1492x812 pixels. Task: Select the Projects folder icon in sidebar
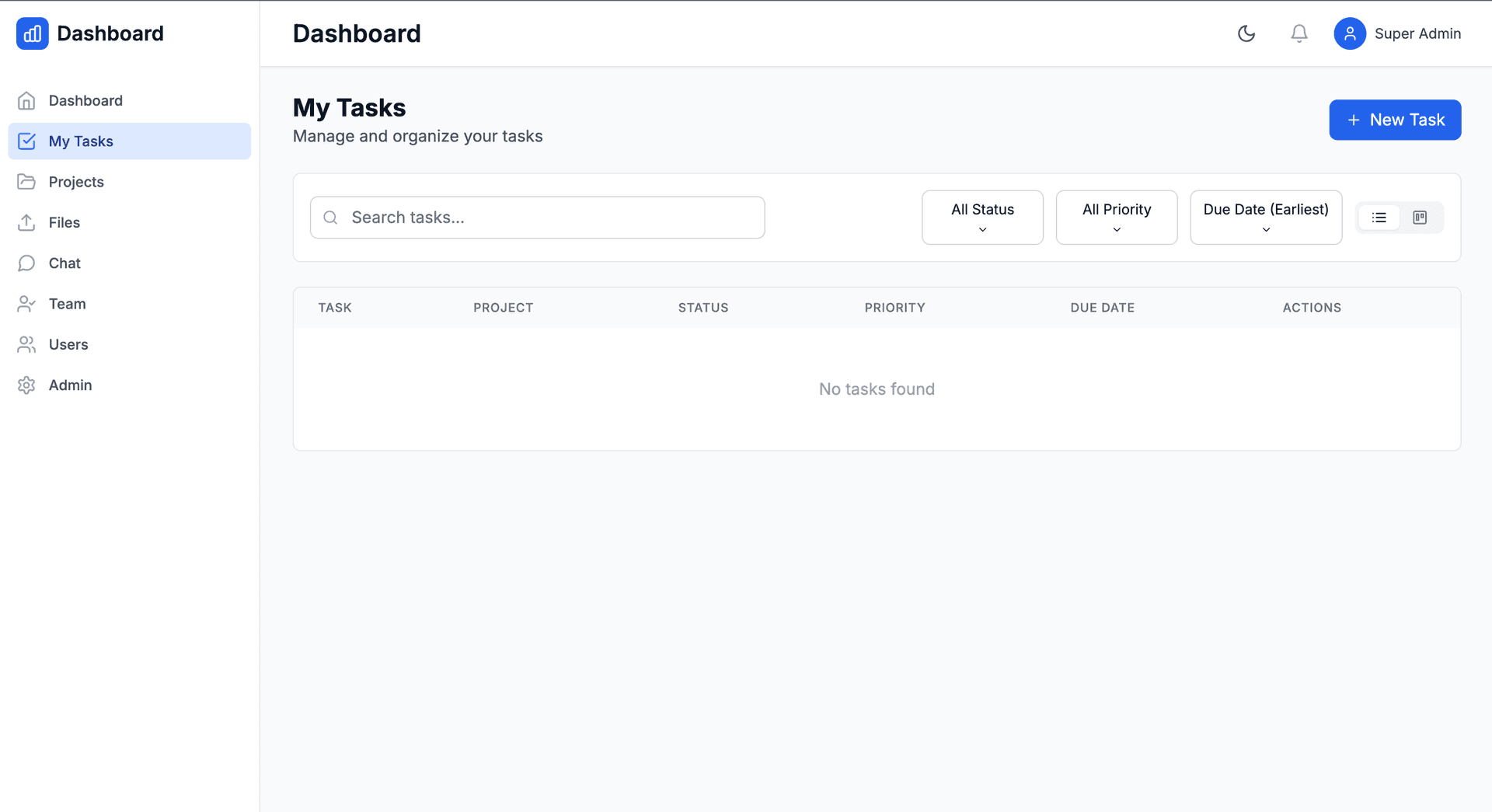coord(27,181)
